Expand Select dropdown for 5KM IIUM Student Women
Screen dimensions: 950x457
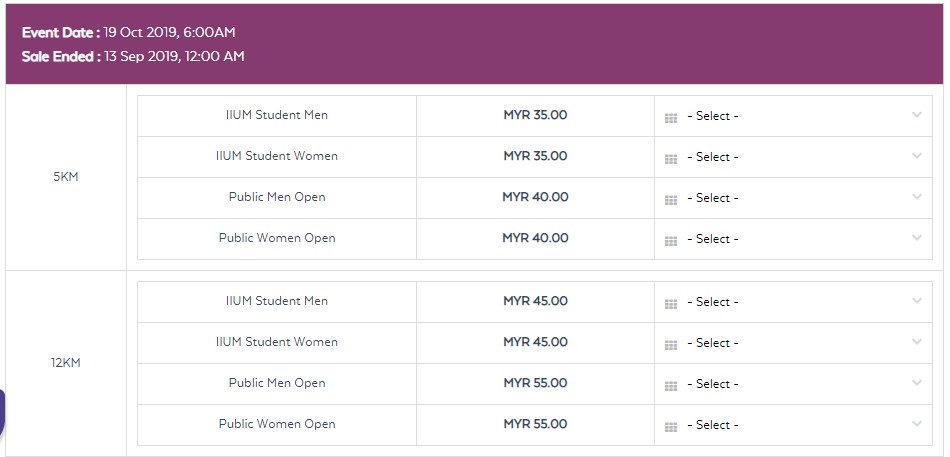coord(795,157)
